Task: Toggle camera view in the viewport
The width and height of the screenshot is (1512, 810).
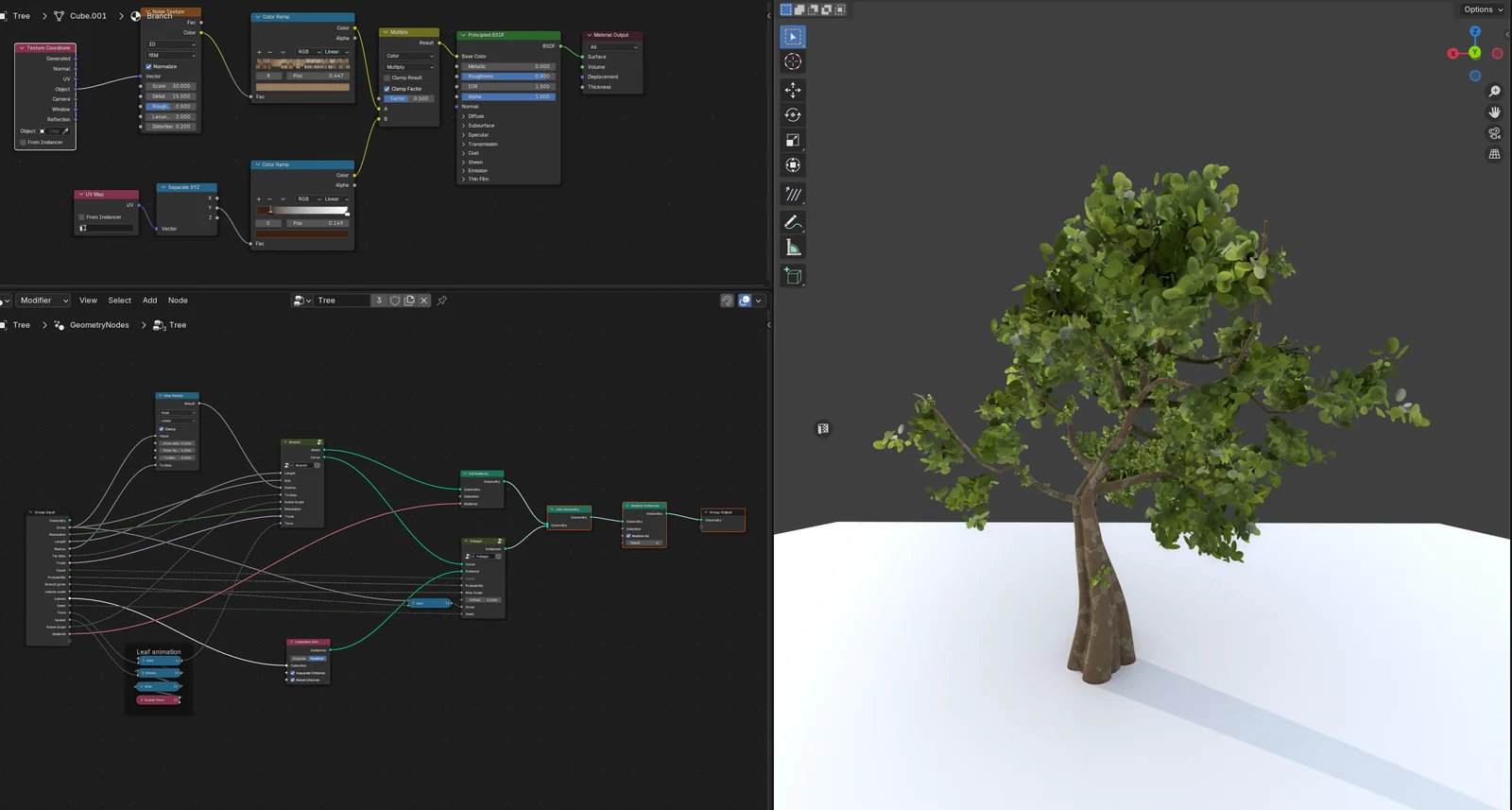Action: tap(1494, 133)
